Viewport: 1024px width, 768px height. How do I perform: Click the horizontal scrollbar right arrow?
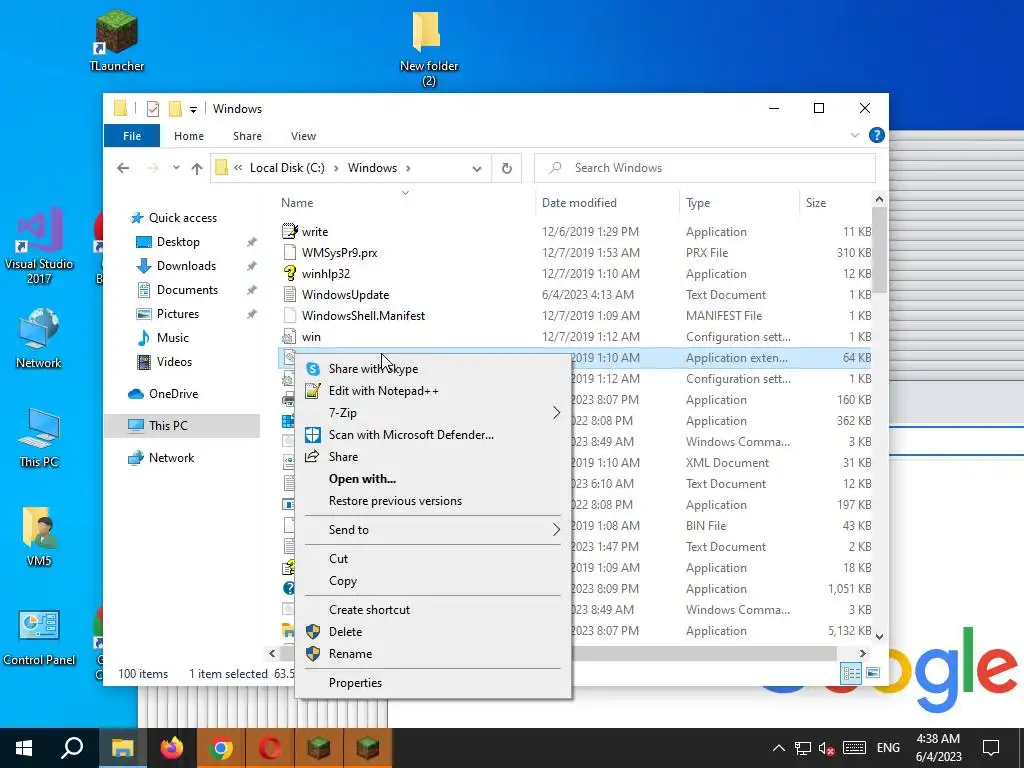(863, 653)
